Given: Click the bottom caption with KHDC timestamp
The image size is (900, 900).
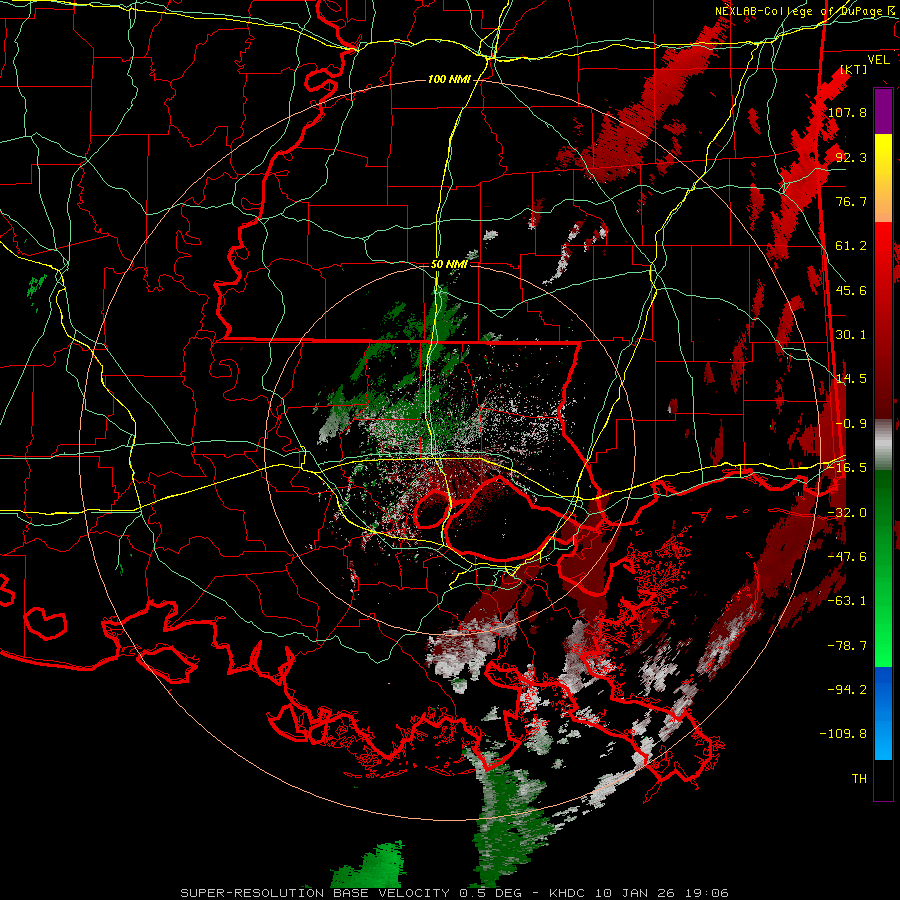Looking at the screenshot, I should (455, 893).
